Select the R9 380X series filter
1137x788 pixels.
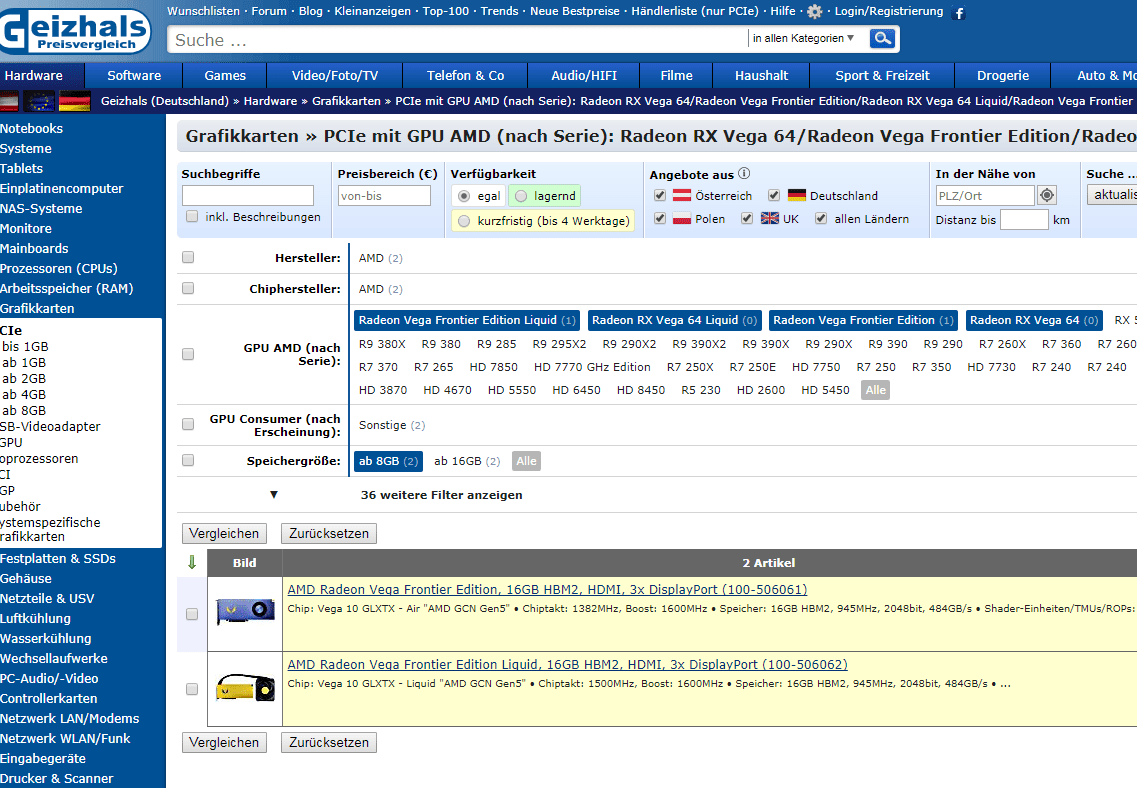[382, 344]
